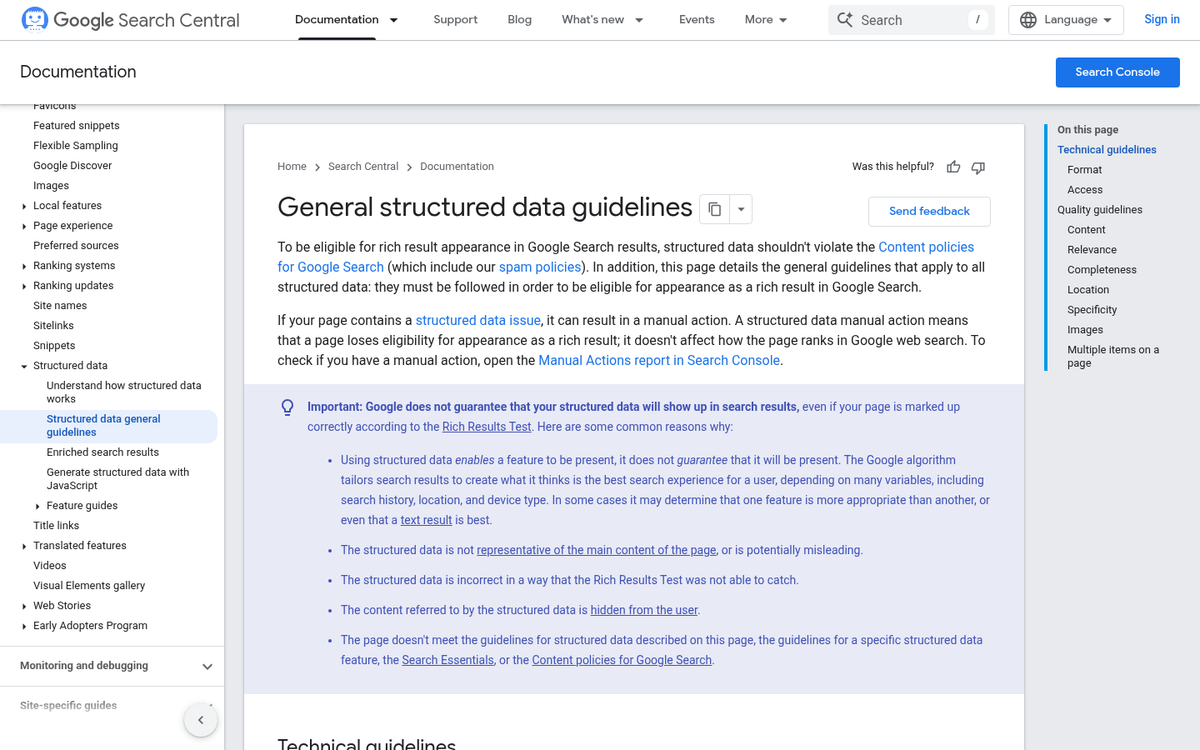The width and height of the screenshot is (1200, 750).
Task: Go to the Support tab
Action: (x=455, y=20)
